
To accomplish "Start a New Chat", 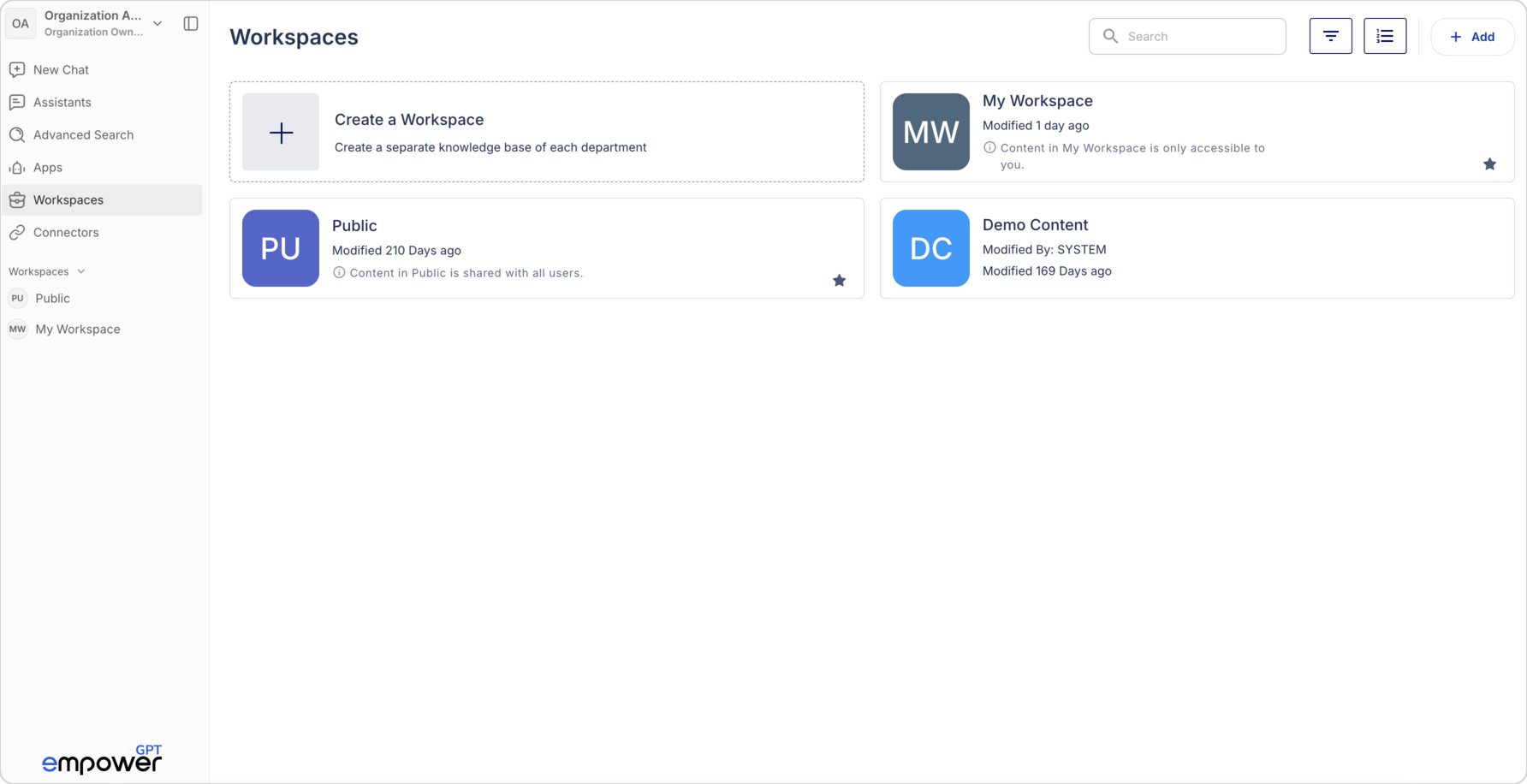I will pos(61,70).
